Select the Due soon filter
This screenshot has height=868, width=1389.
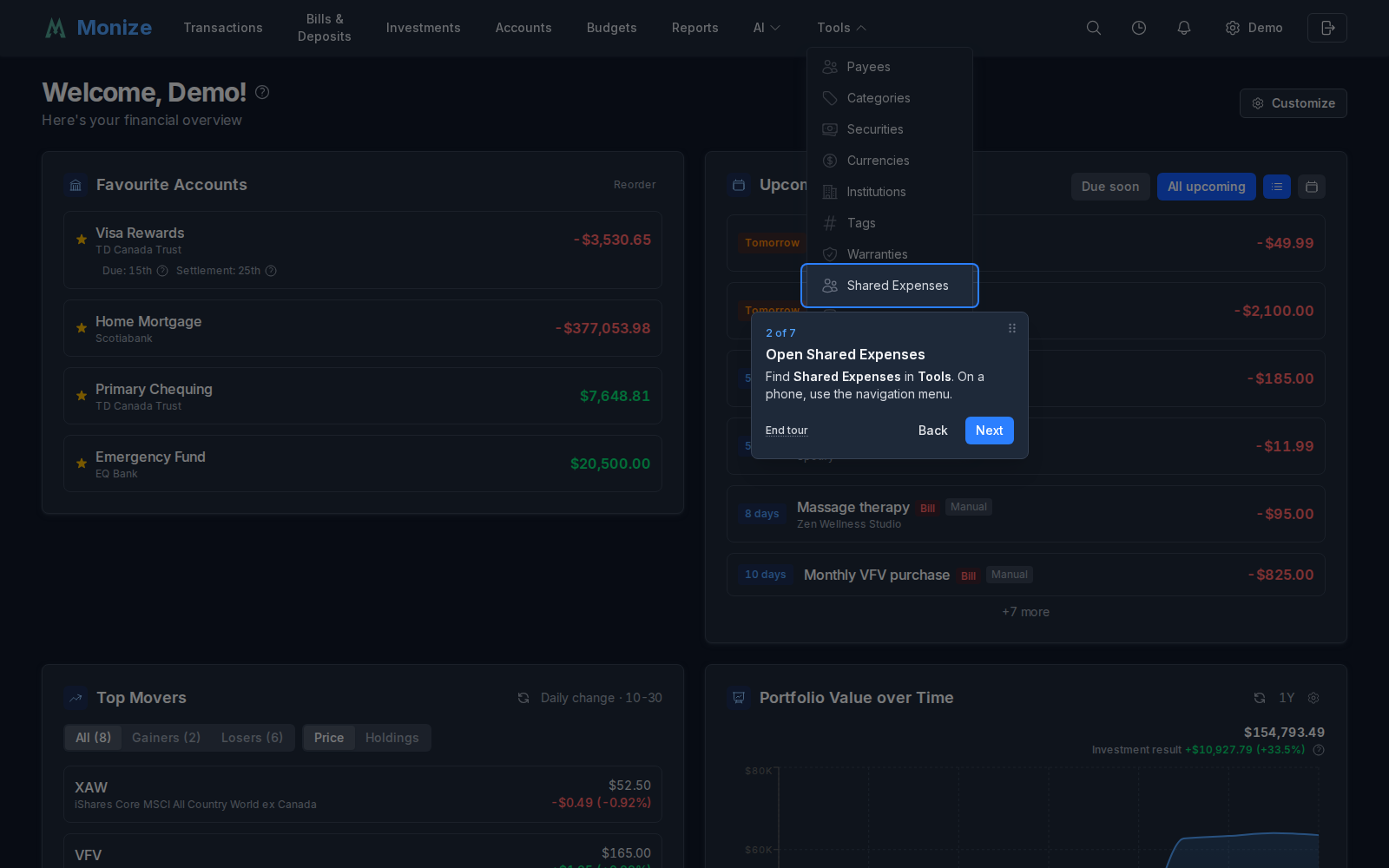pyautogui.click(x=1110, y=187)
